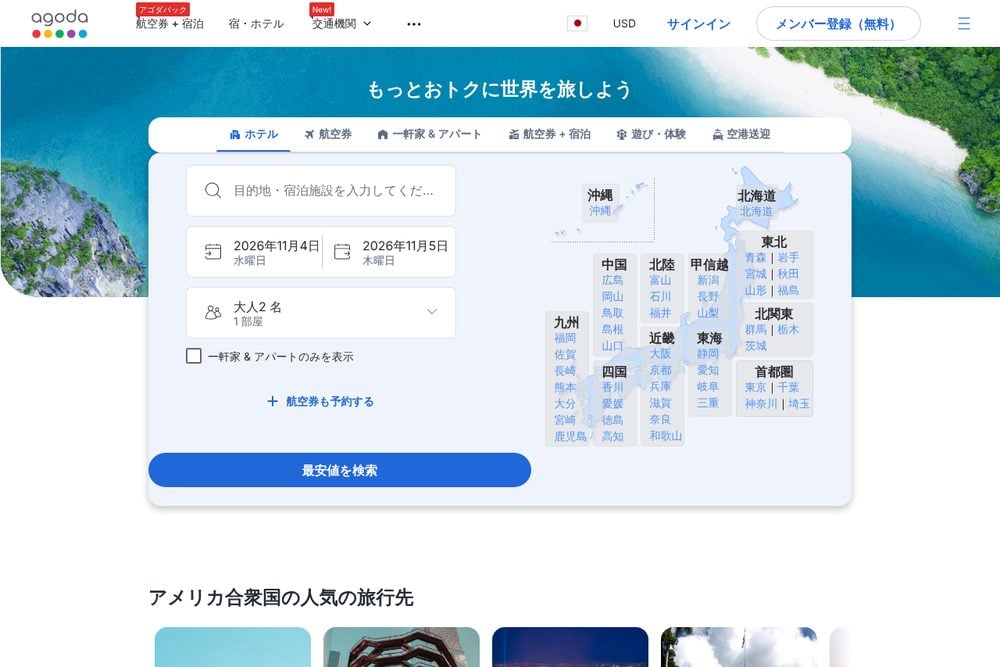Expand the 交通機関 menu
Image resolution: width=1000 pixels, height=667 pixels.
[x=341, y=24]
